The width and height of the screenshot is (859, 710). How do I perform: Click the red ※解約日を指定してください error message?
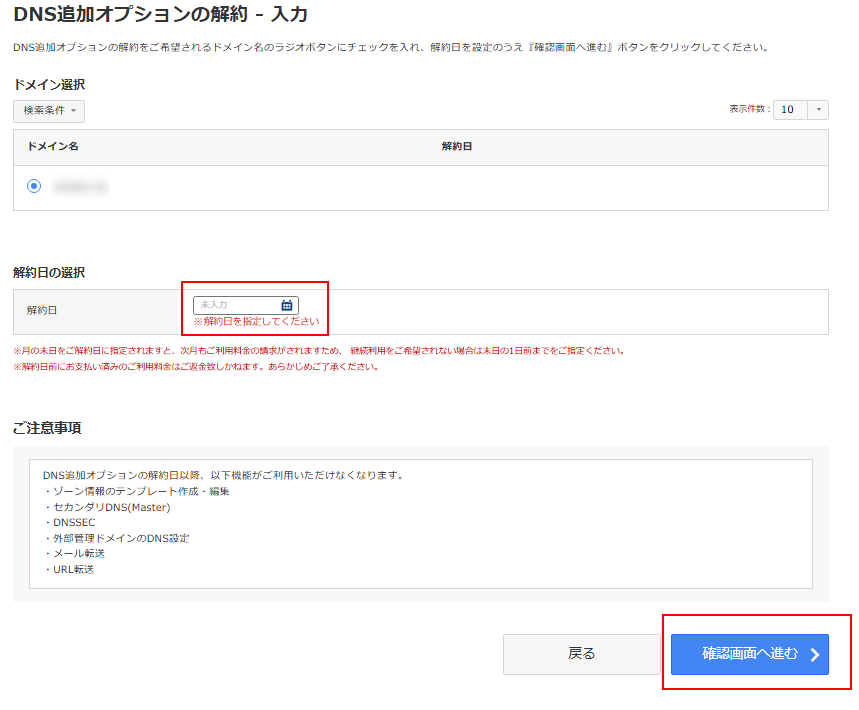pos(256,322)
